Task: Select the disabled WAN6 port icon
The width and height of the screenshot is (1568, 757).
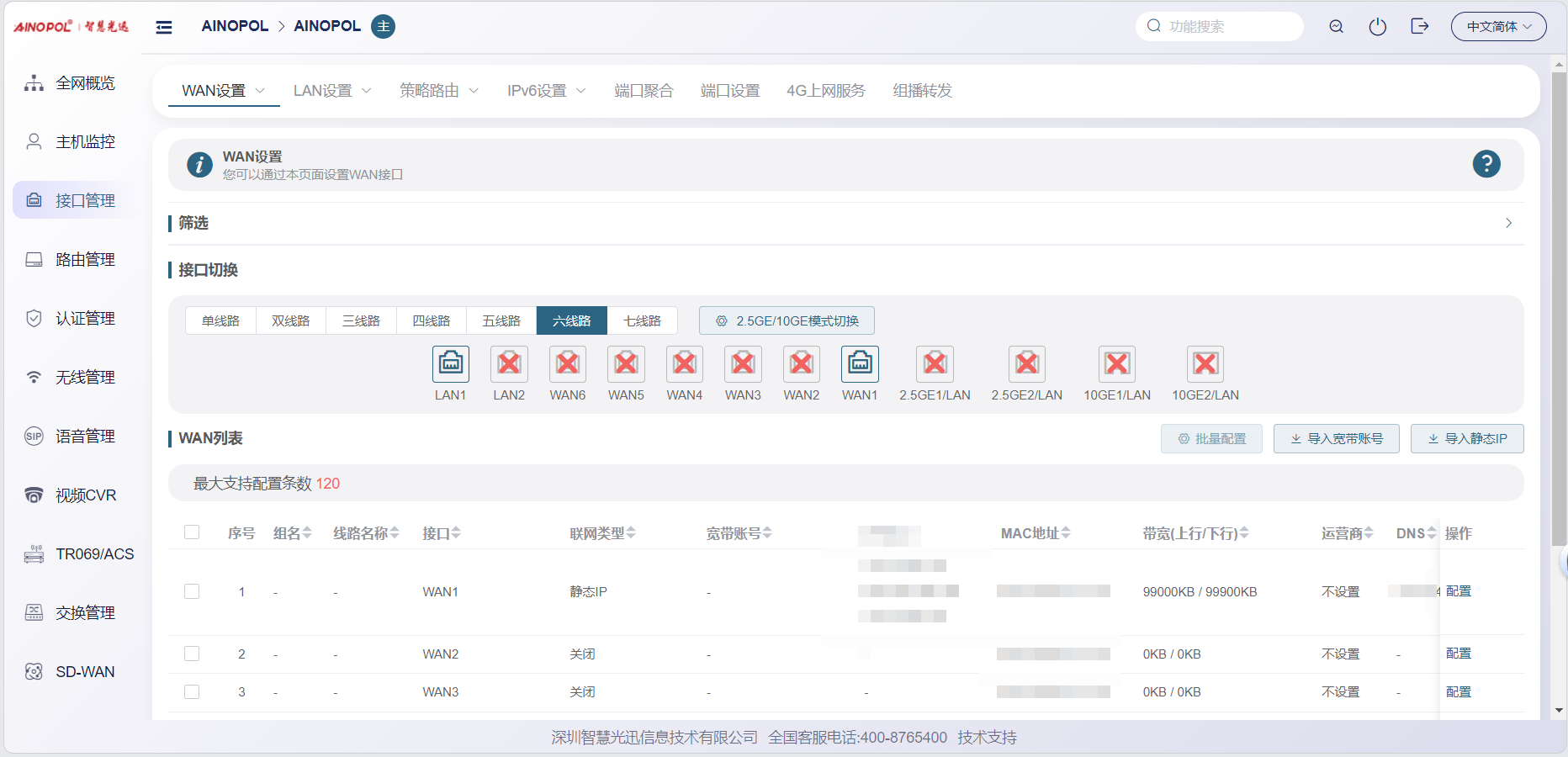Action: 567,364
